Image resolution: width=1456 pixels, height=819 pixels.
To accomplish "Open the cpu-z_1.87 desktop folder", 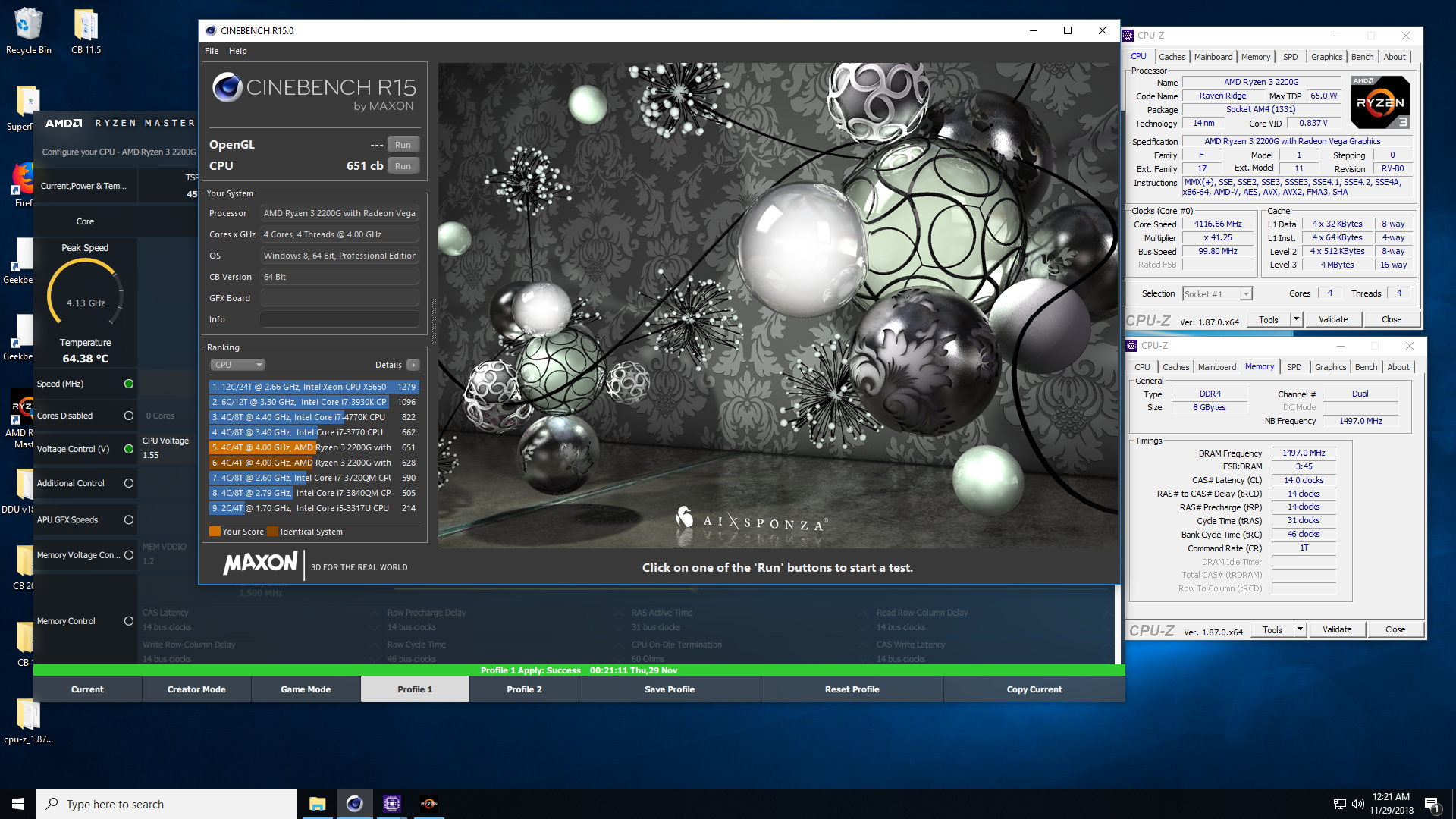I will tap(28, 721).
